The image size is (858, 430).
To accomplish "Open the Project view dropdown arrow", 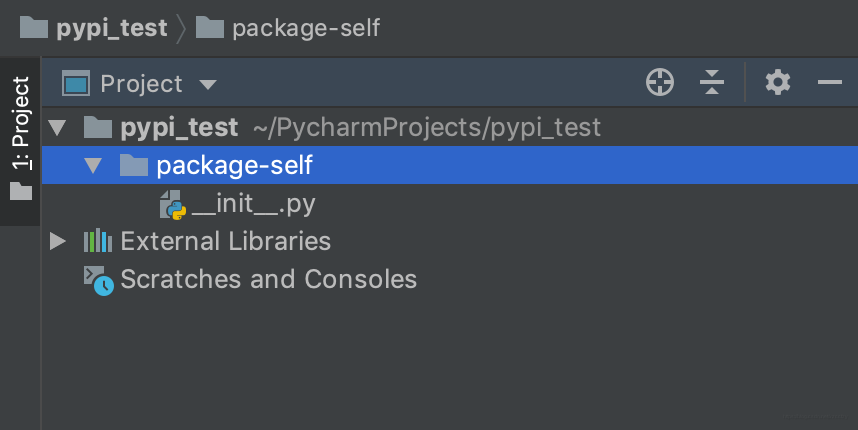I will [208, 85].
